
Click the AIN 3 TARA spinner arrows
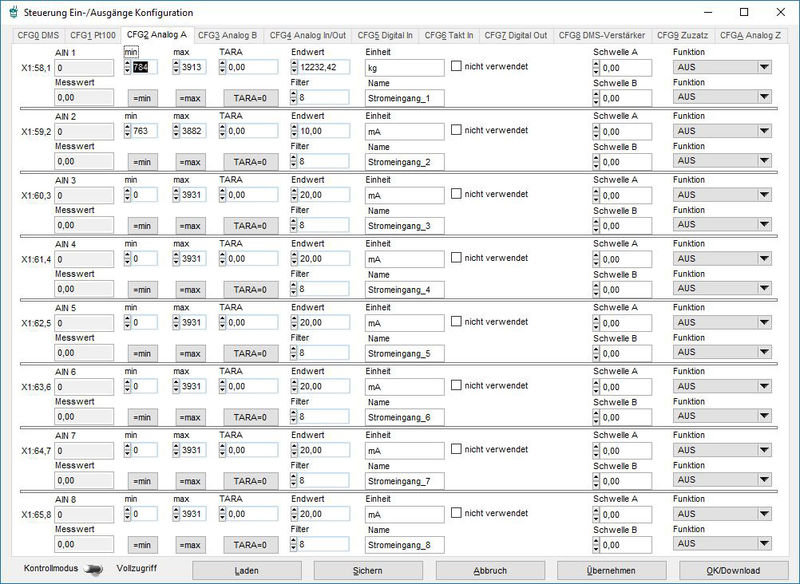223,195
